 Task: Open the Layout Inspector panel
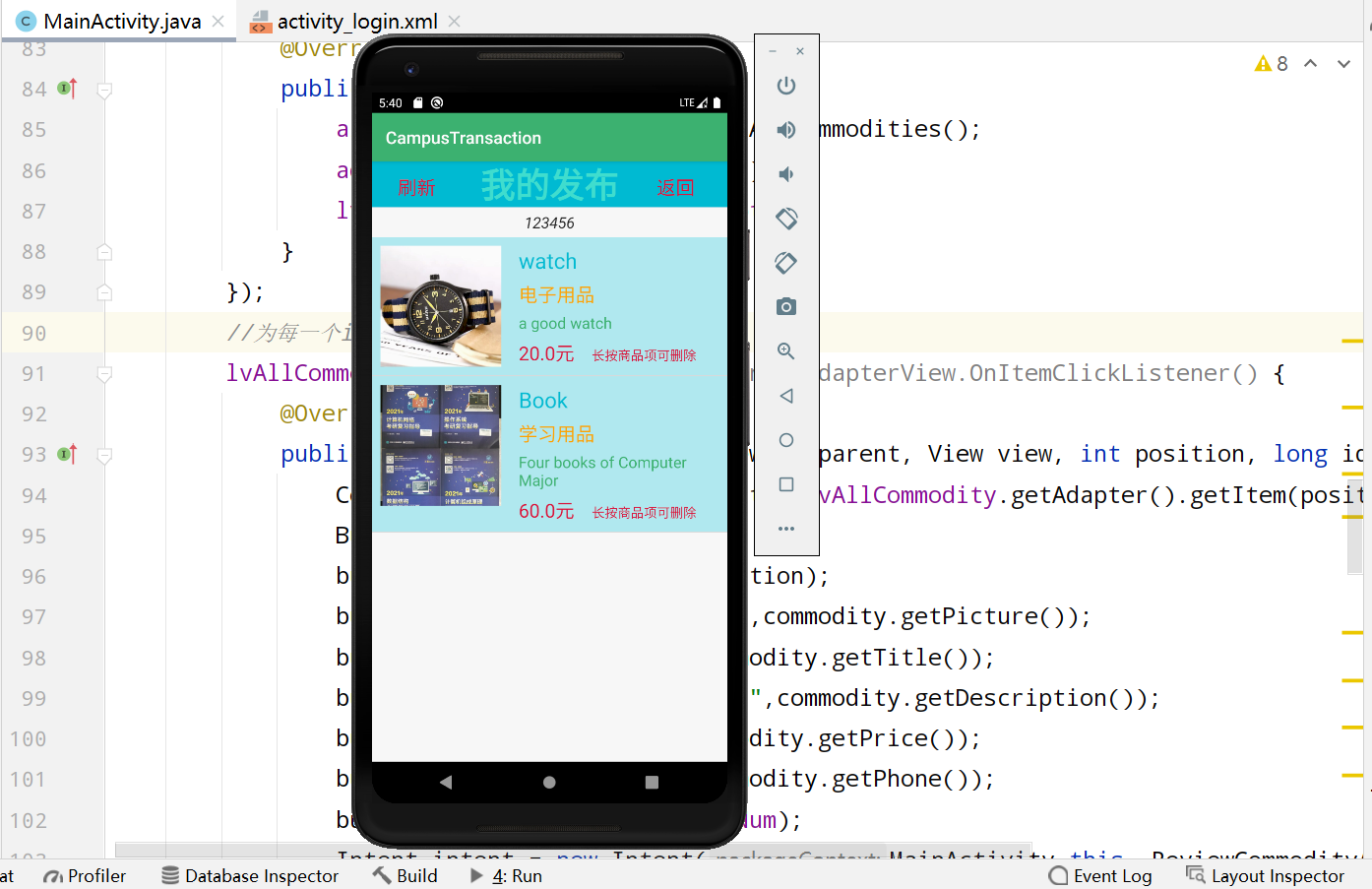click(1266, 876)
